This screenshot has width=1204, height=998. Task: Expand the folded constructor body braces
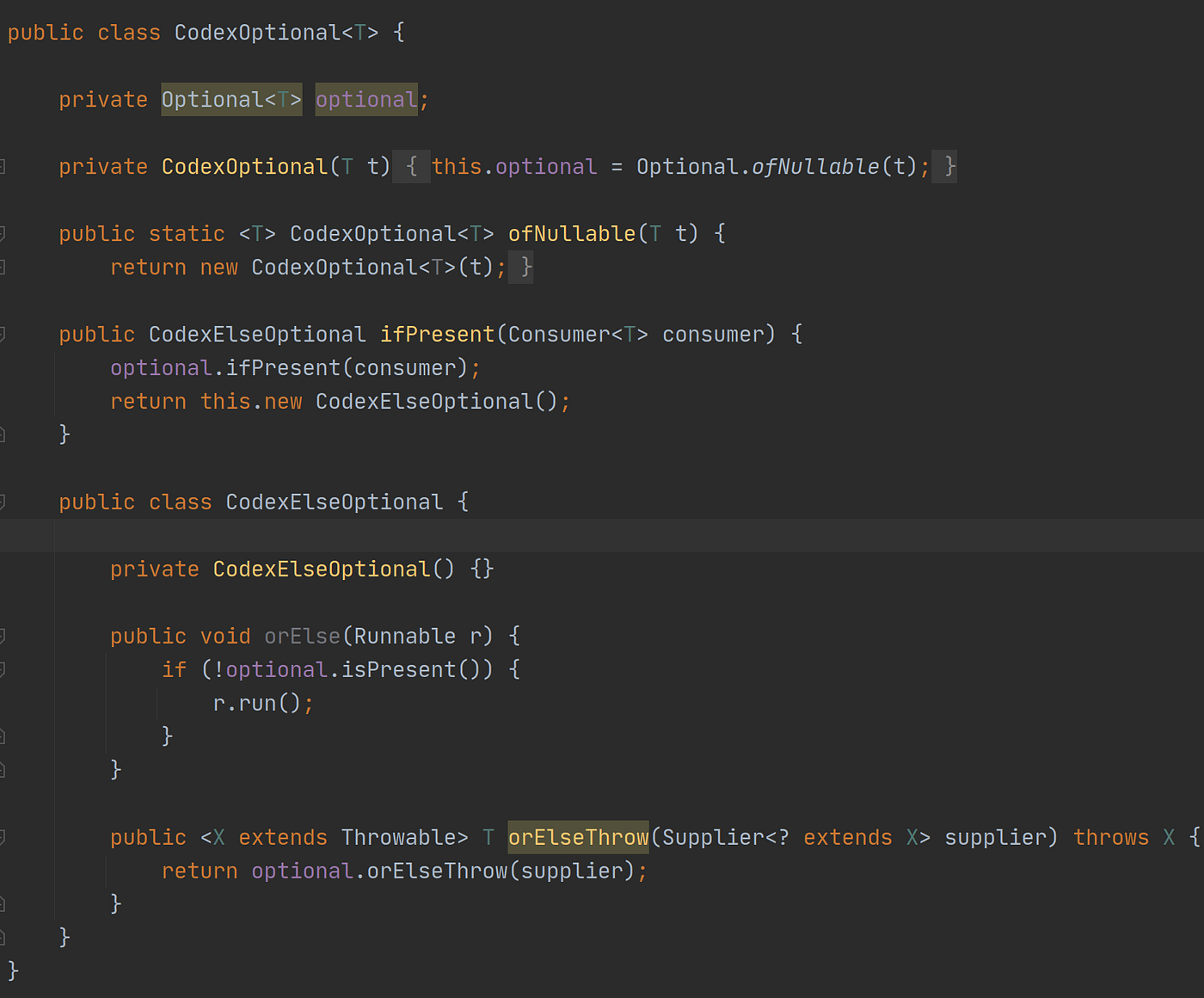tap(411, 166)
